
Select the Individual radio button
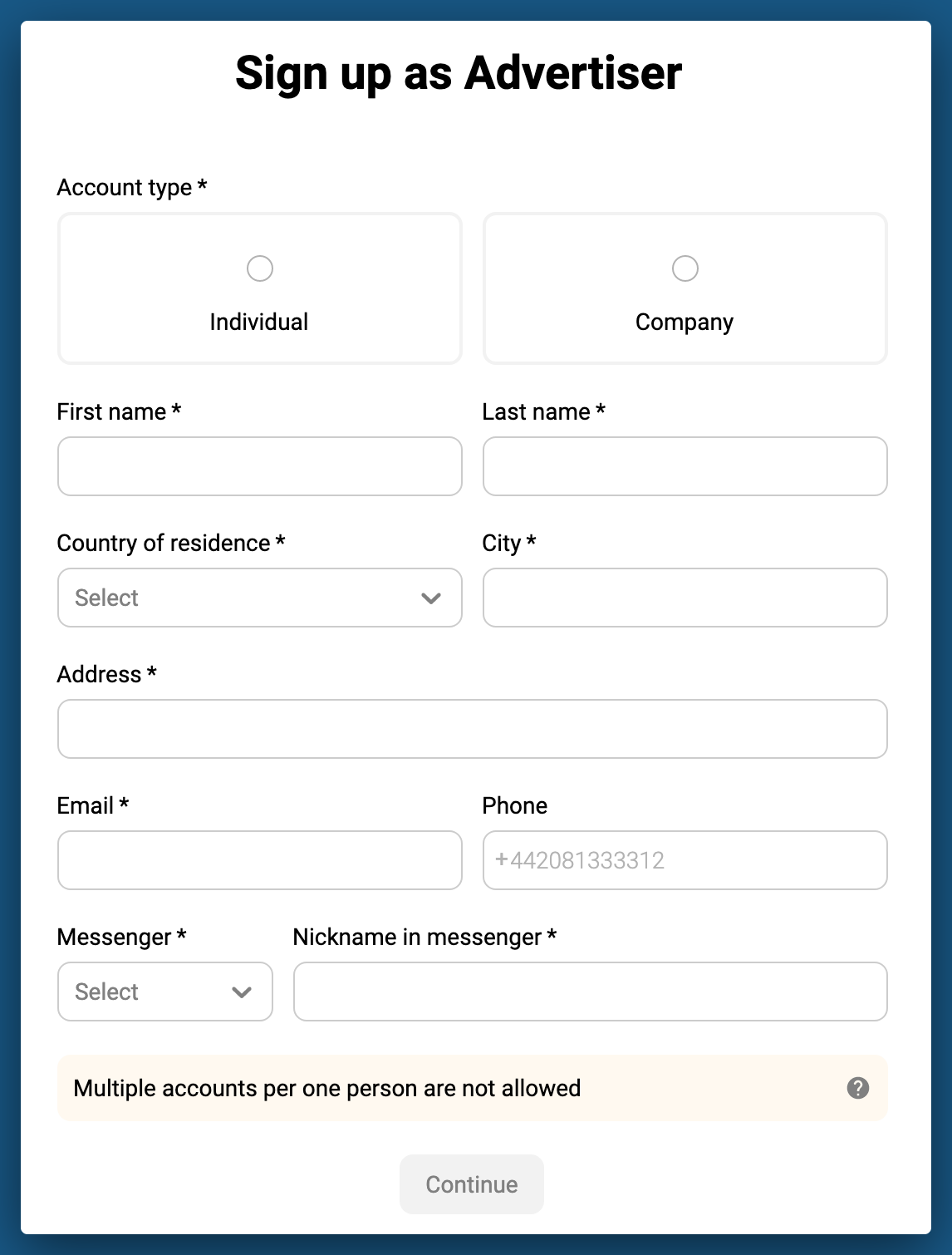(260, 268)
